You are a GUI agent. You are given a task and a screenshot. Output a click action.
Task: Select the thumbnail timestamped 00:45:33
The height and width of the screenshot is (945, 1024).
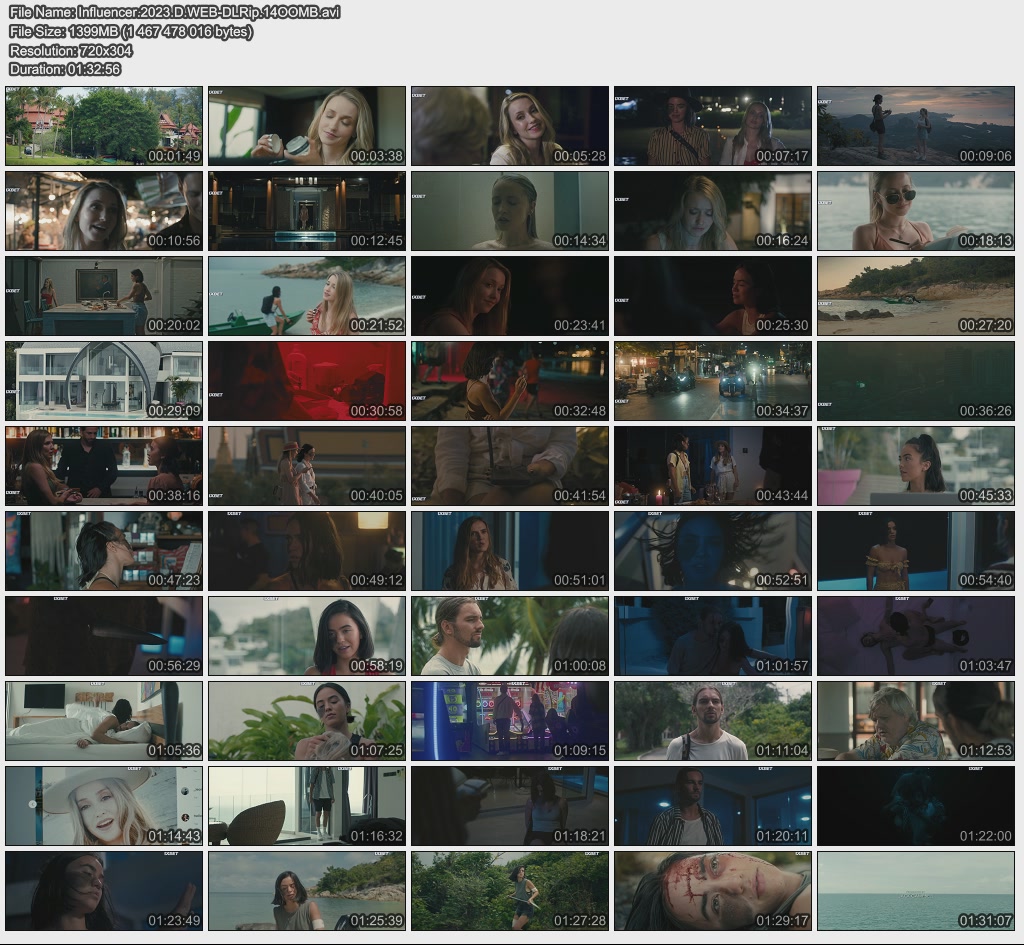[915, 466]
